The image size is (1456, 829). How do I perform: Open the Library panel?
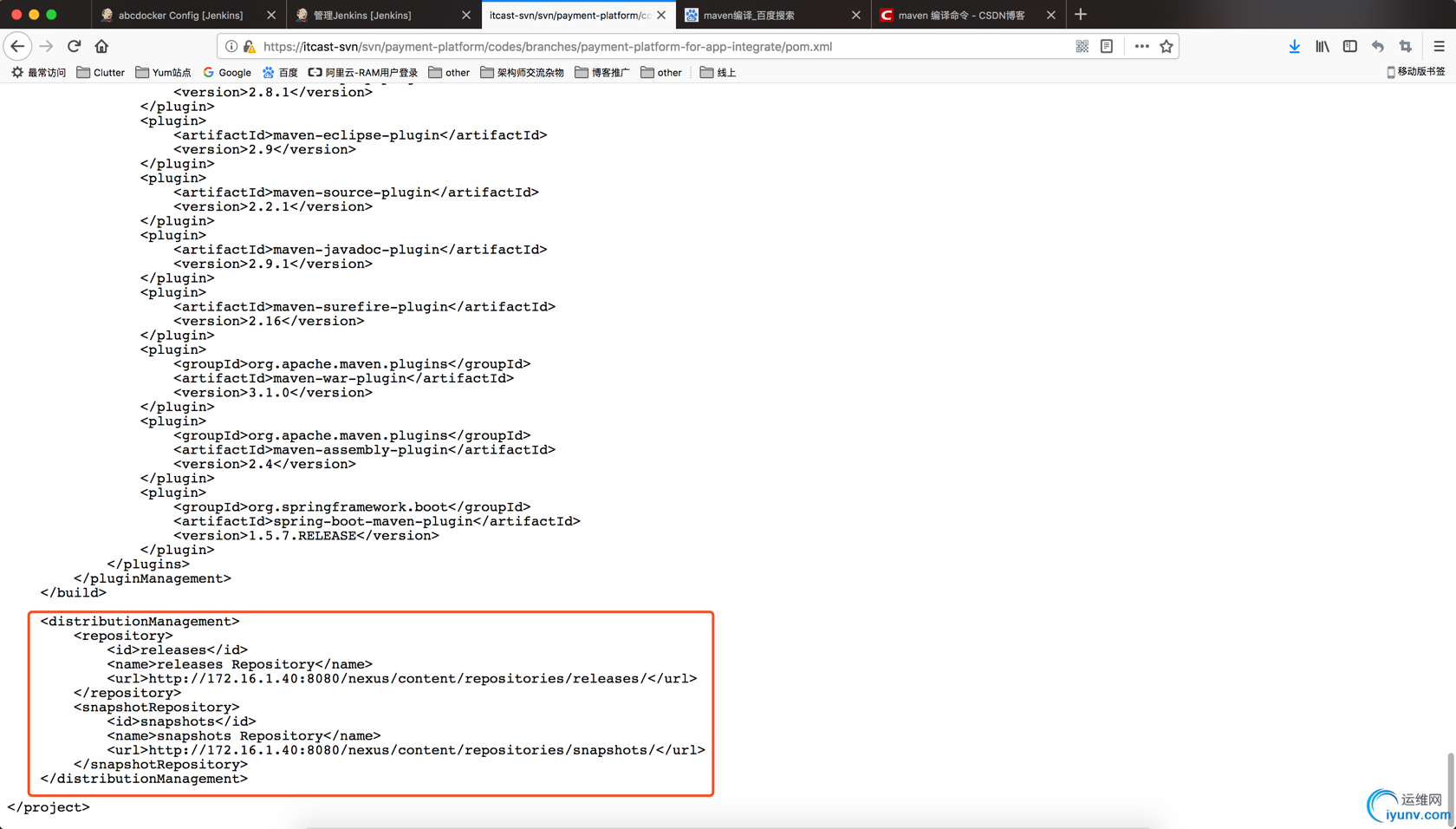click(x=1322, y=46)
